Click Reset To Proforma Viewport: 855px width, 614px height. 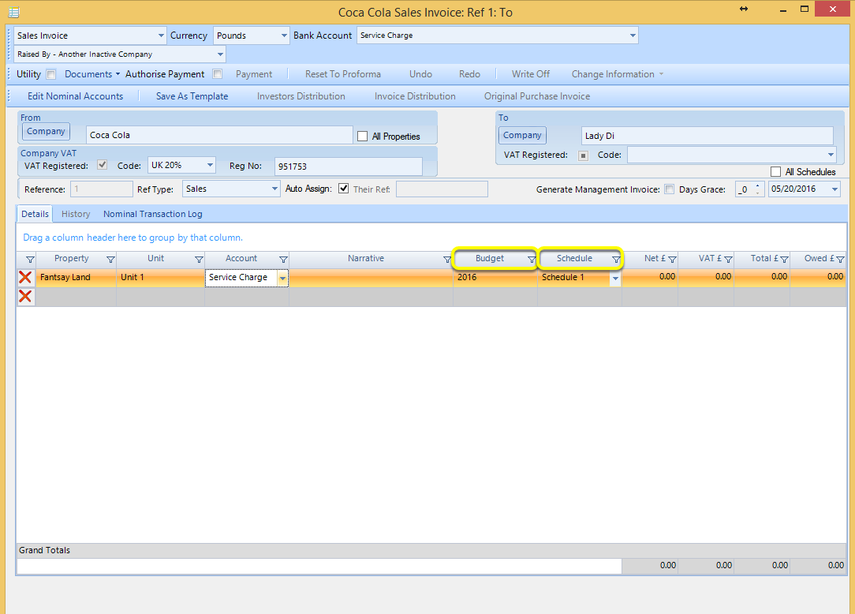(343, 74)
